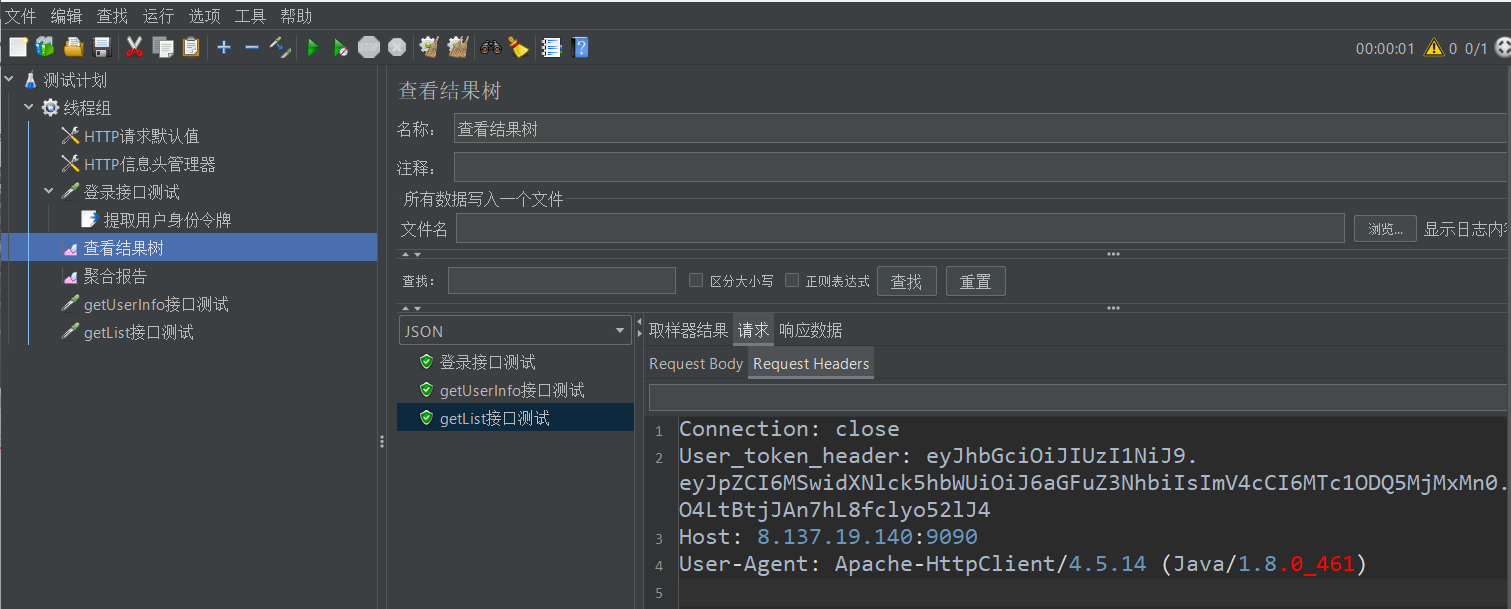This screenshot has height=609, width=1511.
Task: Select the Request Headers tab
Action: click(x=811, y=364)
